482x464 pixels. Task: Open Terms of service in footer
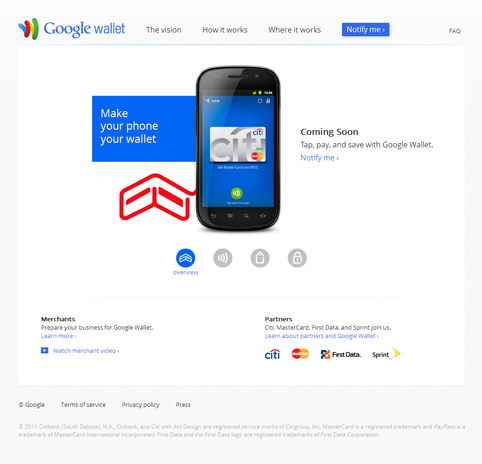[x=83, y=405]
